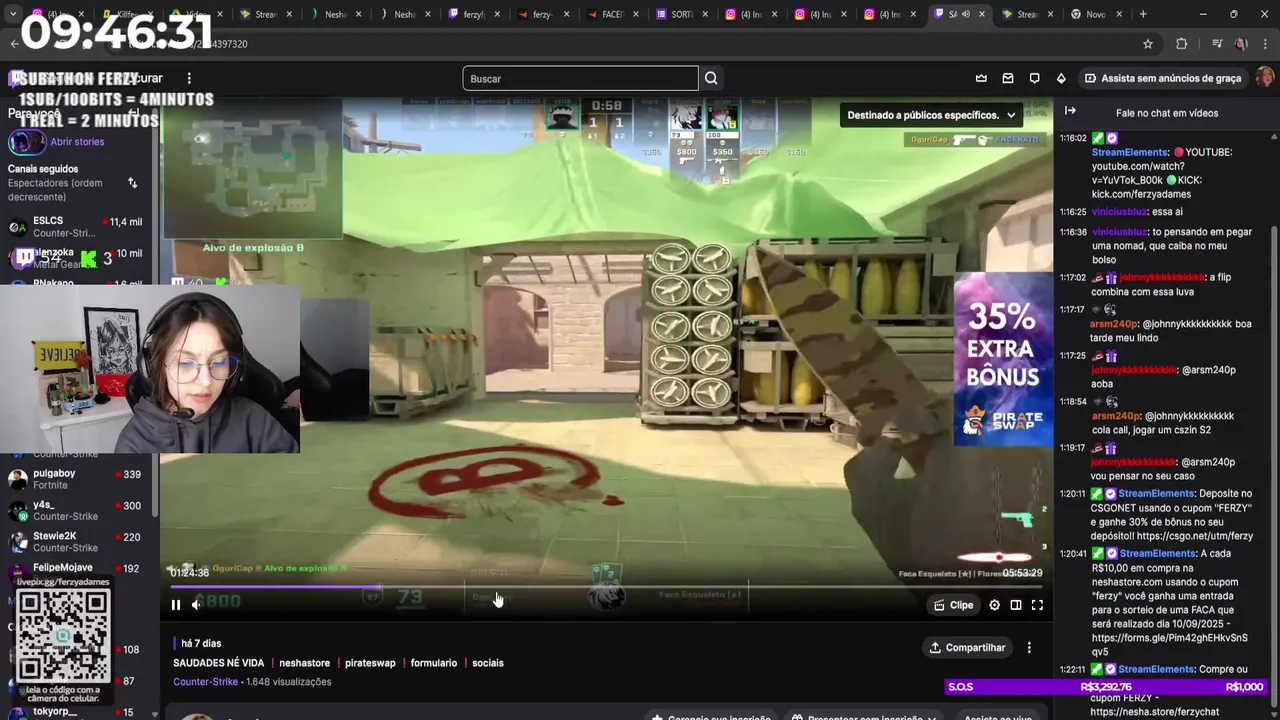Click the 35% Extra Bônus PirateSwap banner
Image resolution: width=1280 pixels, height=720 pixels.
click(1003, 360)
